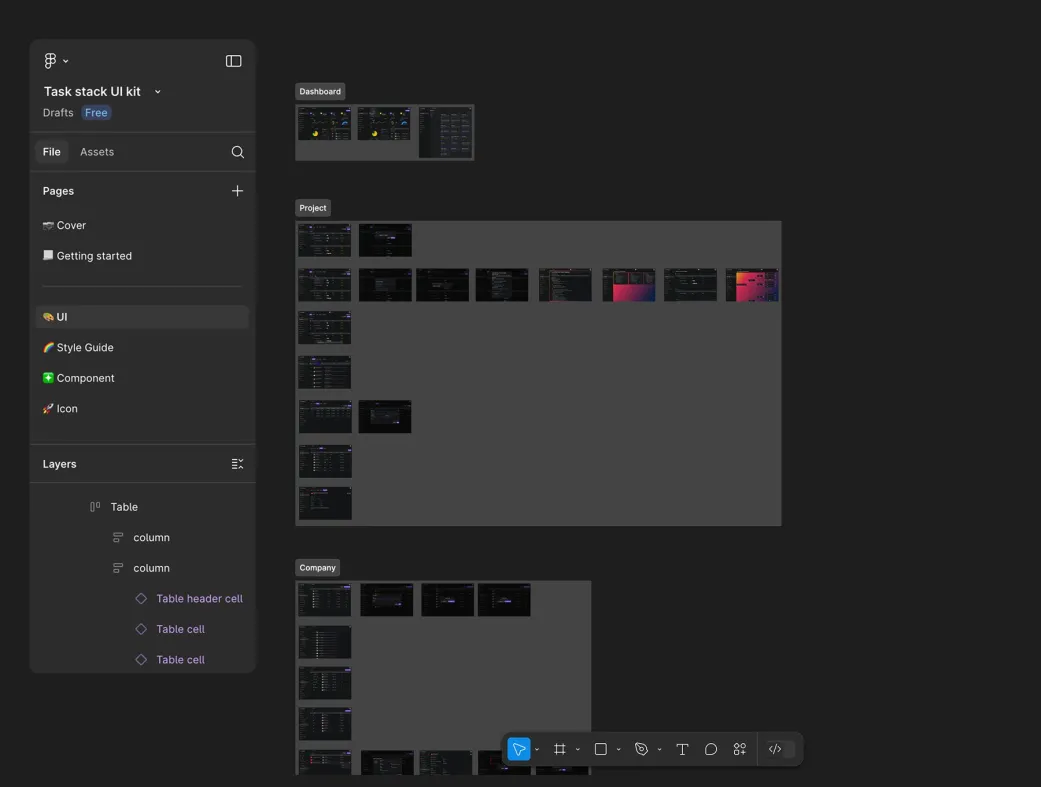Viewport: 1041px width, 787px height.
Task: Select the Table header cell layer
Action: coord(199,599)
